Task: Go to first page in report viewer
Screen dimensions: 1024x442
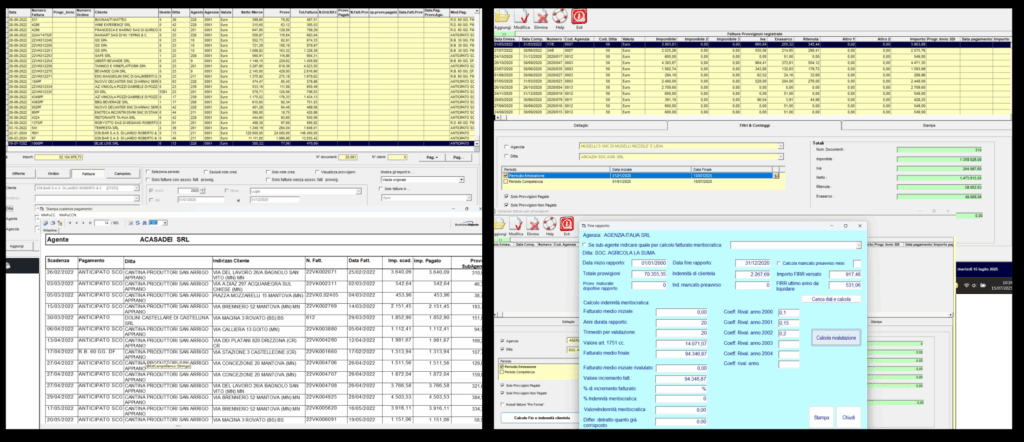Action: pos(70,223)
